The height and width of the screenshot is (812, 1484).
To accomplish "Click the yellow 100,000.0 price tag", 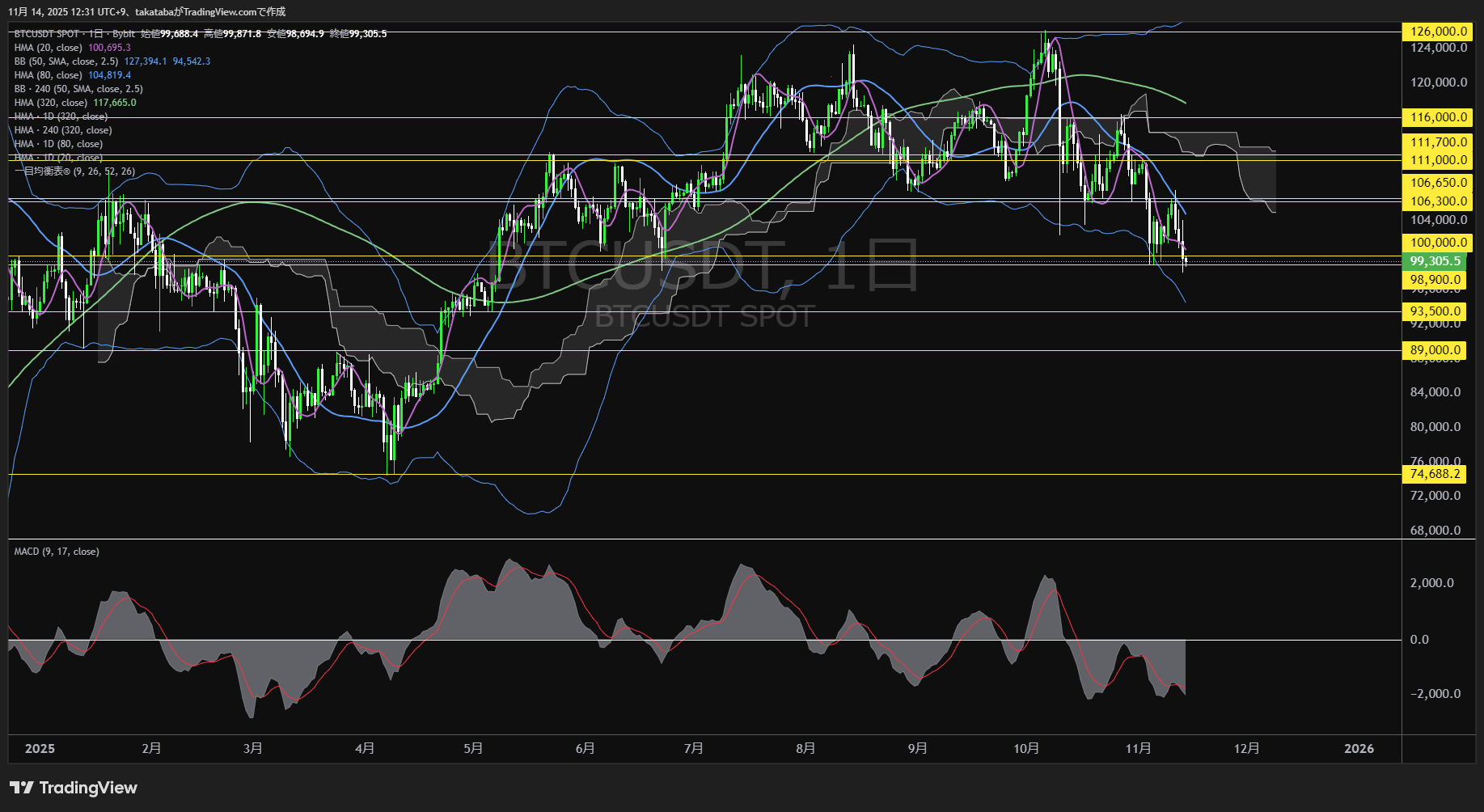I will pyautogui.click(x=1438, y=243).
